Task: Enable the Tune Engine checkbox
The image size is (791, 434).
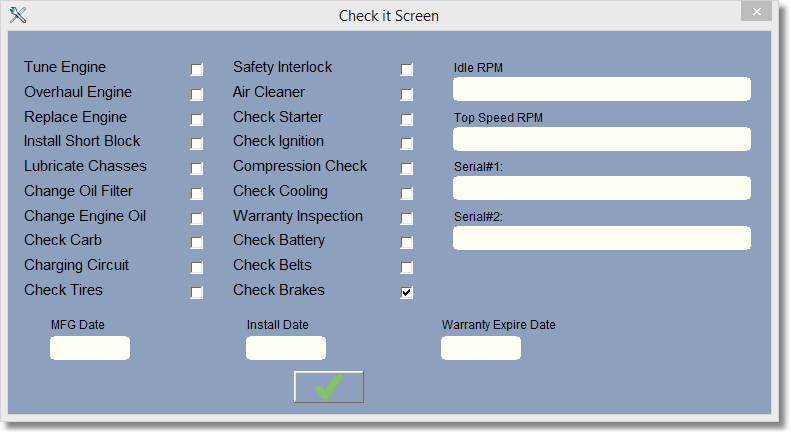Action: point(197,70)
